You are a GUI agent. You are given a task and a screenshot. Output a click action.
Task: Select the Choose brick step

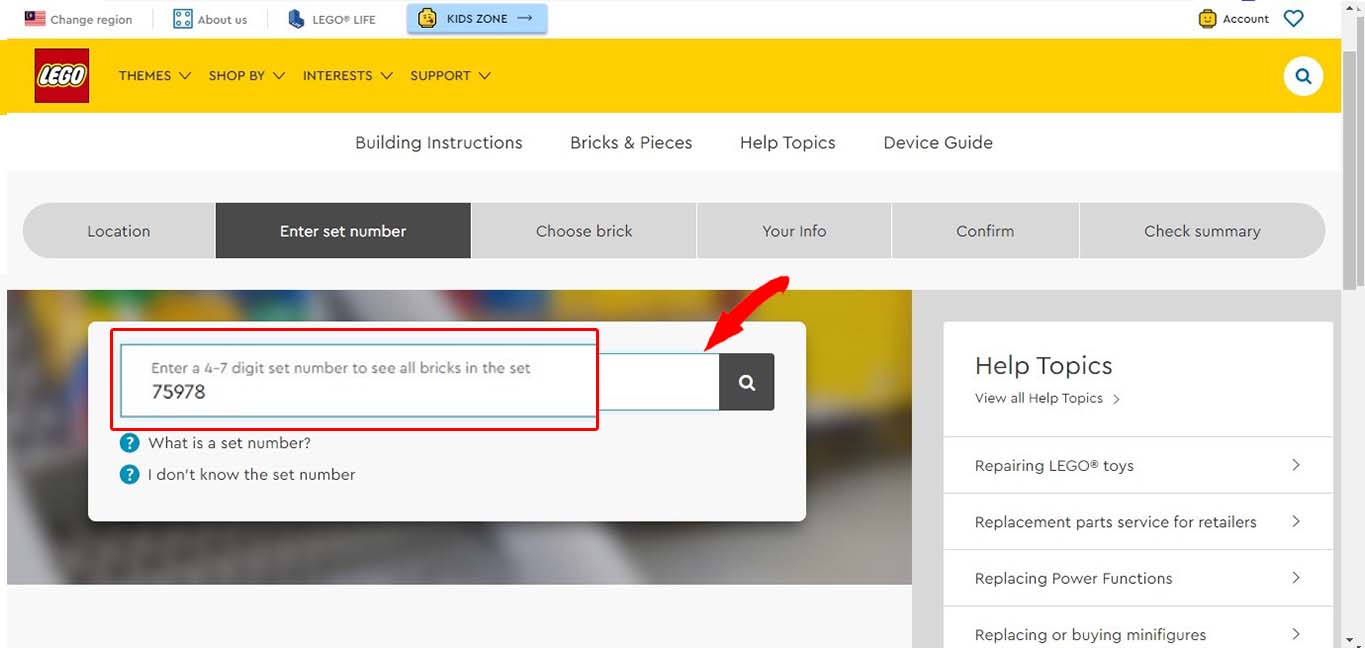click(x=584, y=231)
